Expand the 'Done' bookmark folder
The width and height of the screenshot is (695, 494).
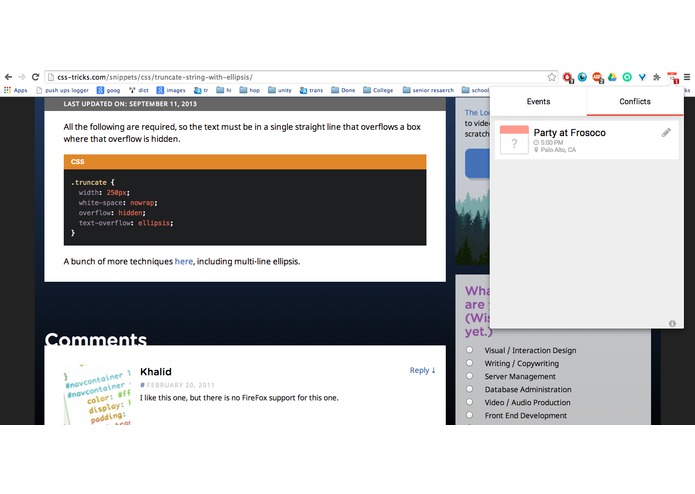(x=343, y=90)
